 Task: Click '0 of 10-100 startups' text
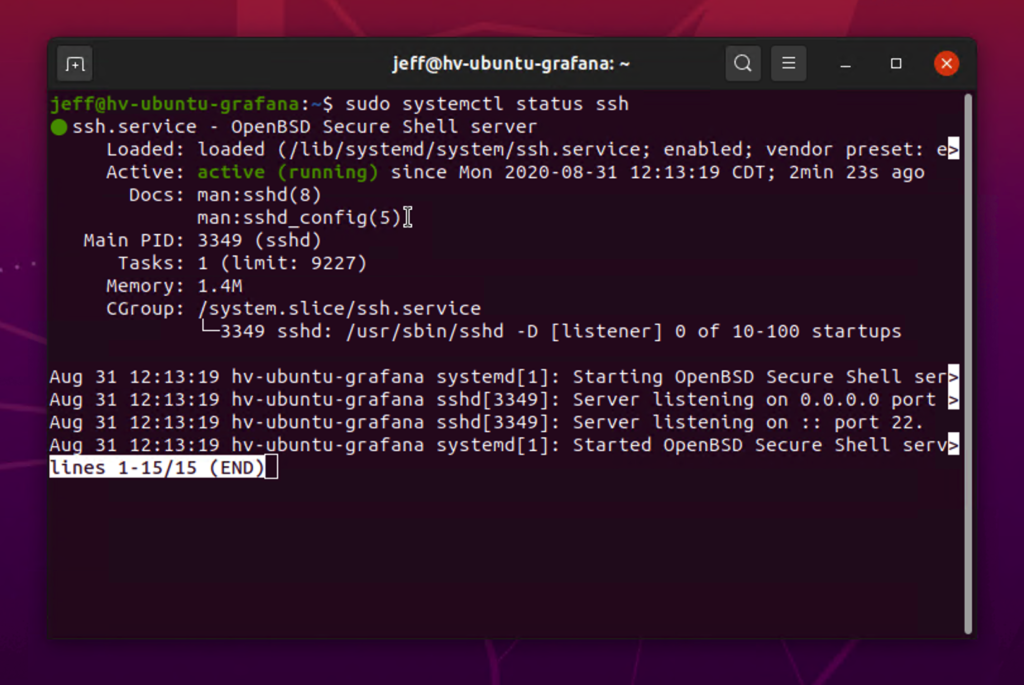(x=788, y=331)
